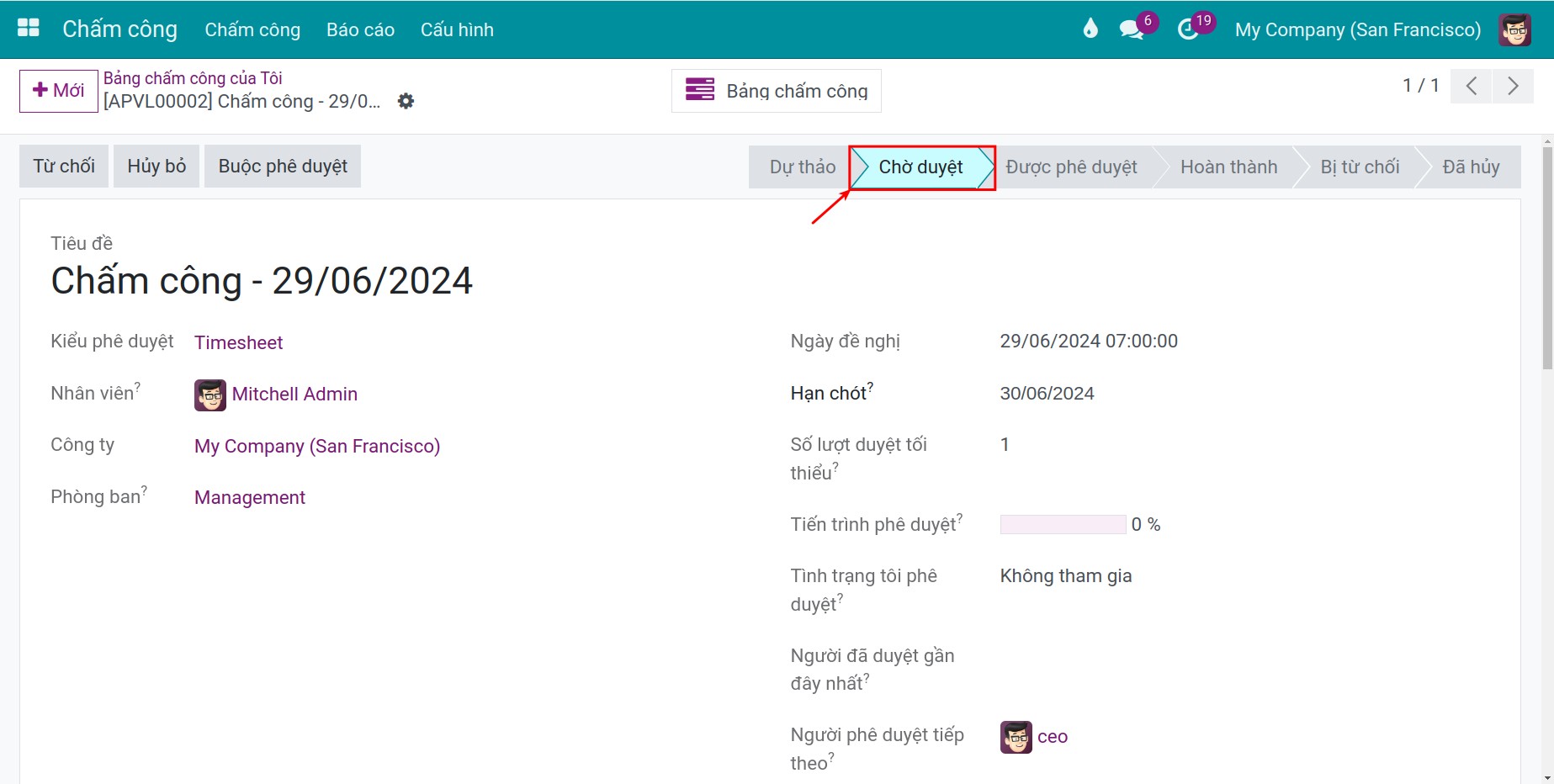Open the activities clock icon

click(x=1188, y=29)
